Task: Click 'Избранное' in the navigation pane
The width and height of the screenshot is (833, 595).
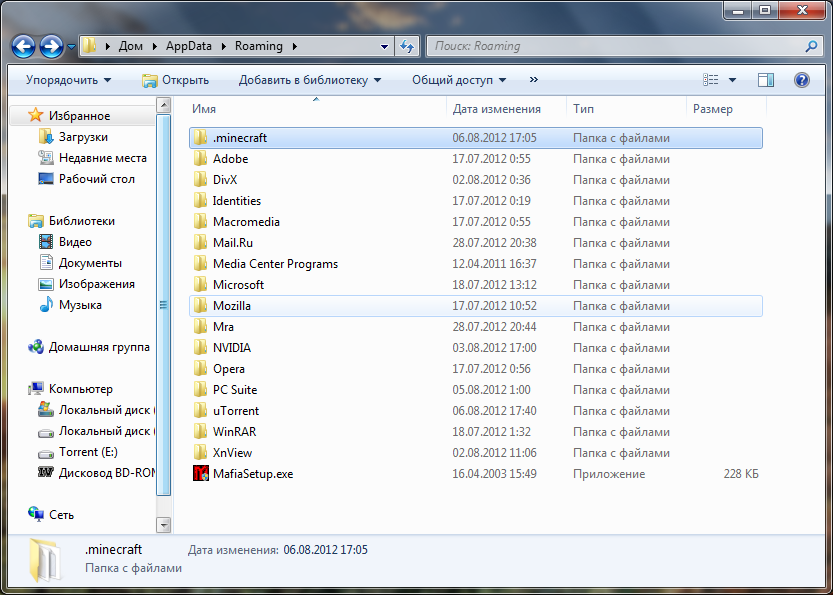Action: point(79,115)
